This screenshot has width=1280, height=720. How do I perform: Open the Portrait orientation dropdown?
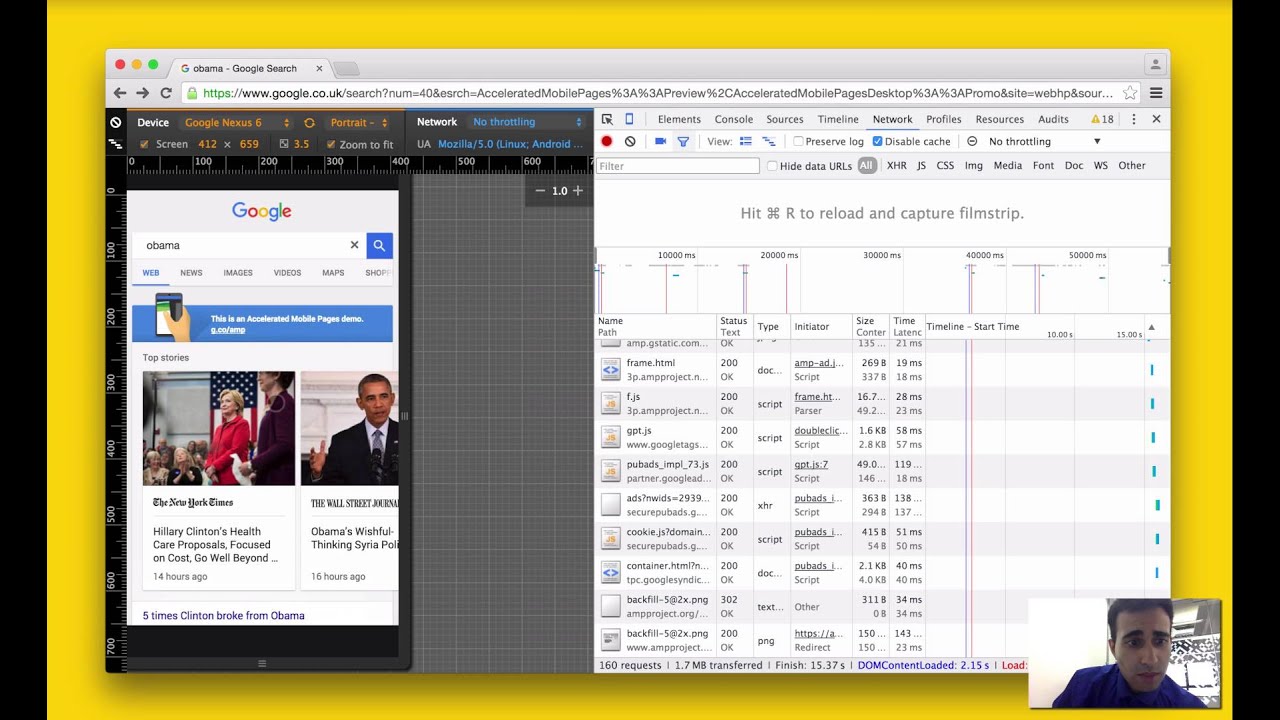click(358, 122)
